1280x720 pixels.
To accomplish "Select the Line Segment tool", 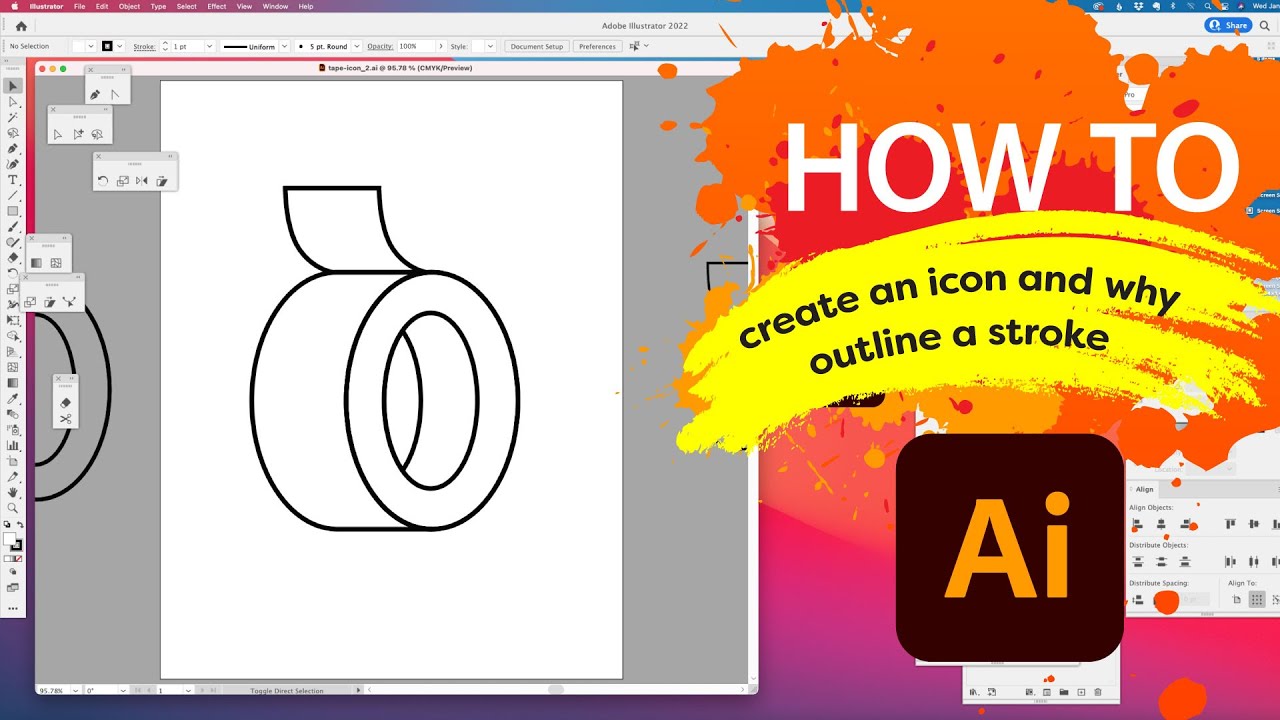I will [13, 196].
